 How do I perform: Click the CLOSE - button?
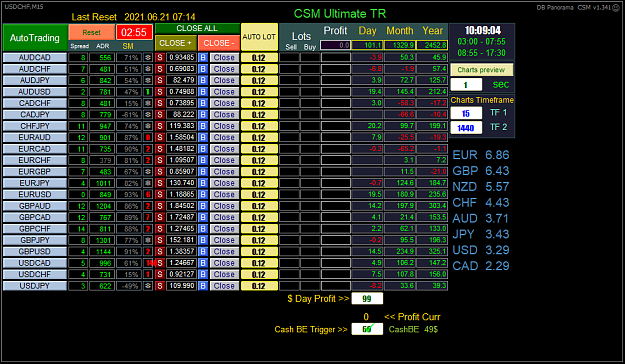click(x=219, y=43)
